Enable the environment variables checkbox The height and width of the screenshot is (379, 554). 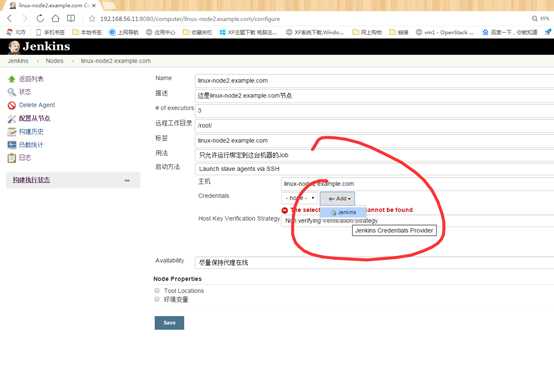click(157, 299)
